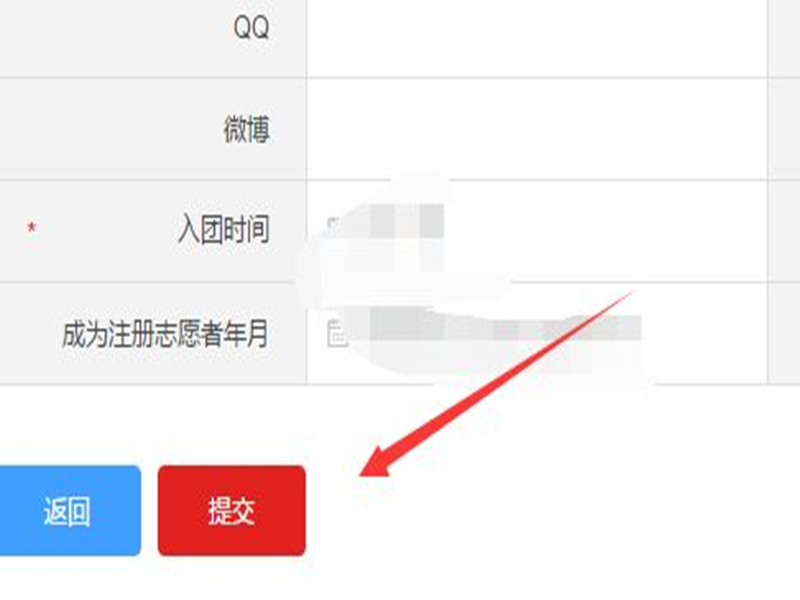The width and height of the screenshot is (800, 600).
Task: Open the calendar icon in 成为注册志愿者年月 field
Action: point(337,334)
